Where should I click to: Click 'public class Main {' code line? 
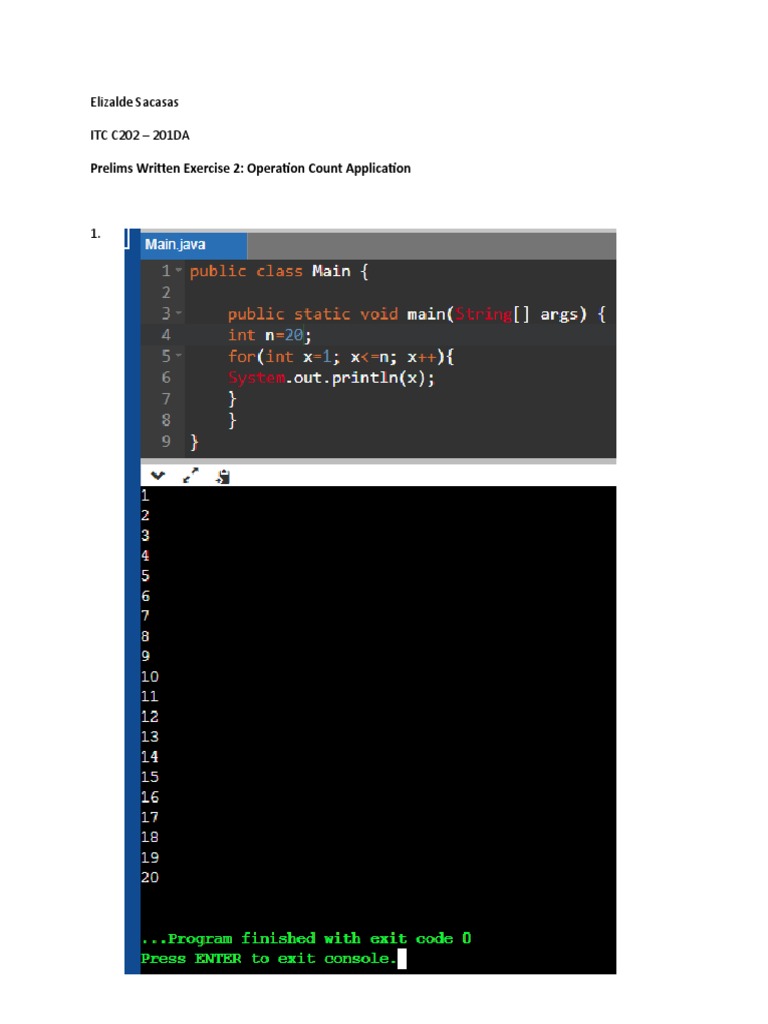279,271
